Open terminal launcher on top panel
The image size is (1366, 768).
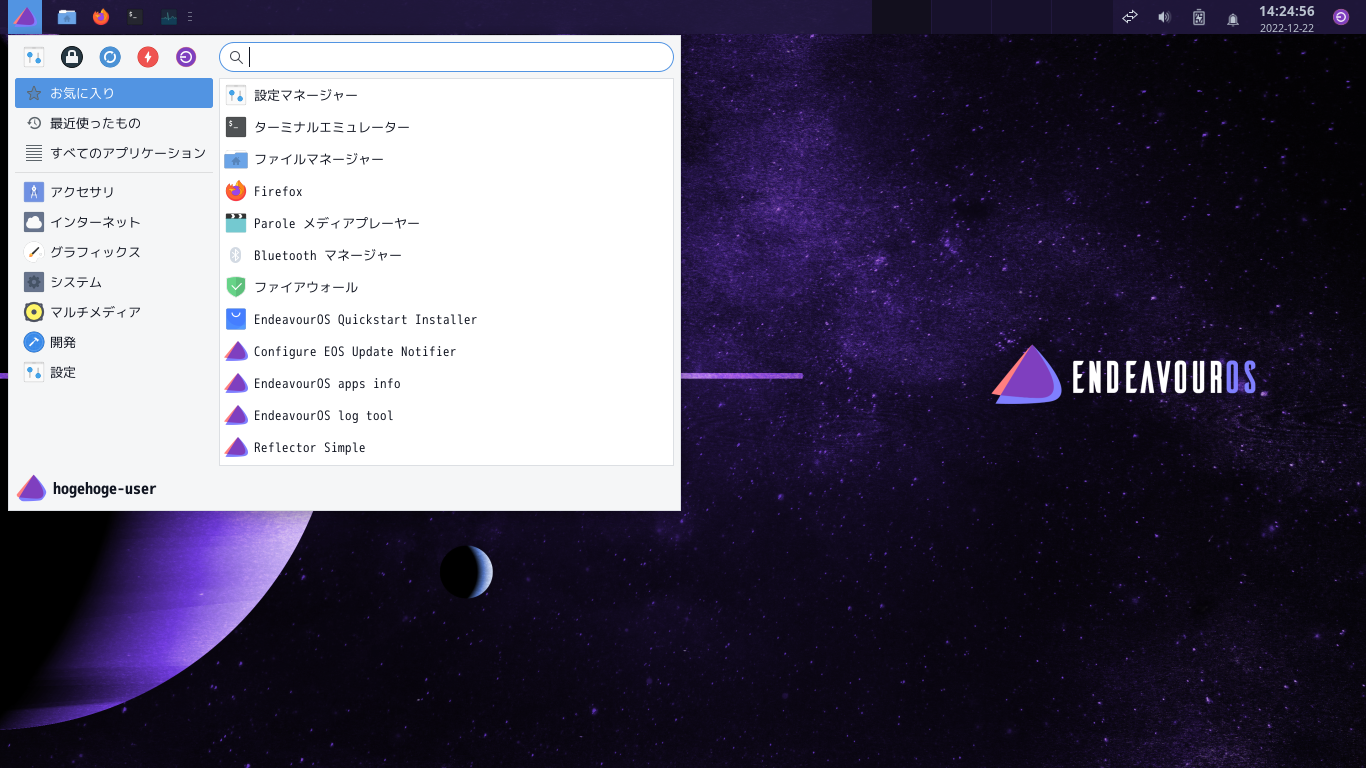pyautogui.click(x=134, y=16)
